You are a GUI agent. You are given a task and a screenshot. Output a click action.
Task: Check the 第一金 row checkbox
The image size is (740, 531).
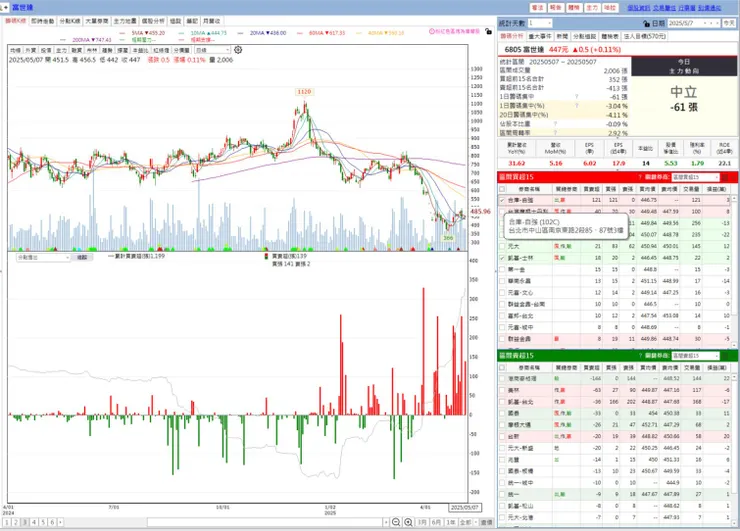point(502,270)
